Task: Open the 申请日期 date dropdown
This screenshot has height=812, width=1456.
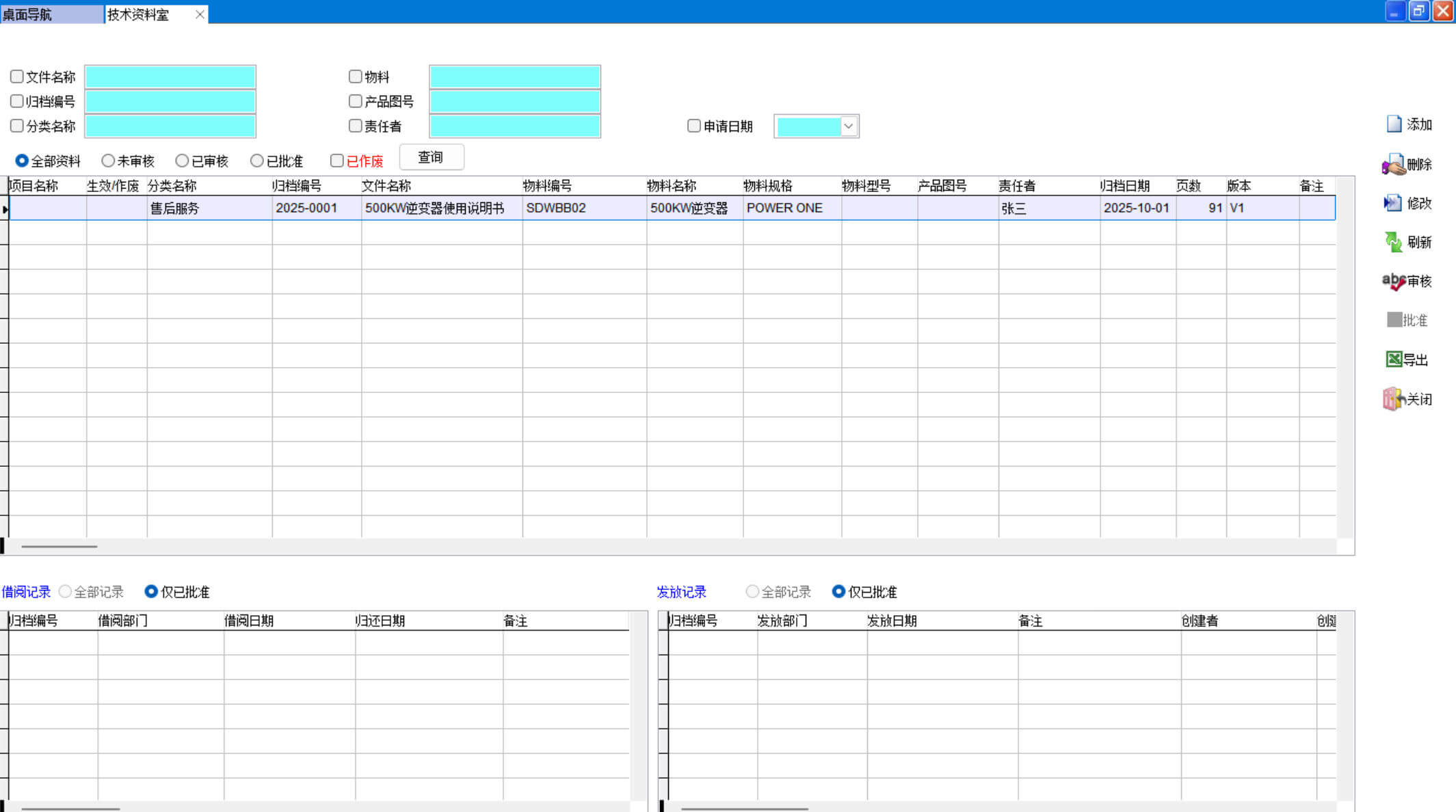Action: pos(848,126)
